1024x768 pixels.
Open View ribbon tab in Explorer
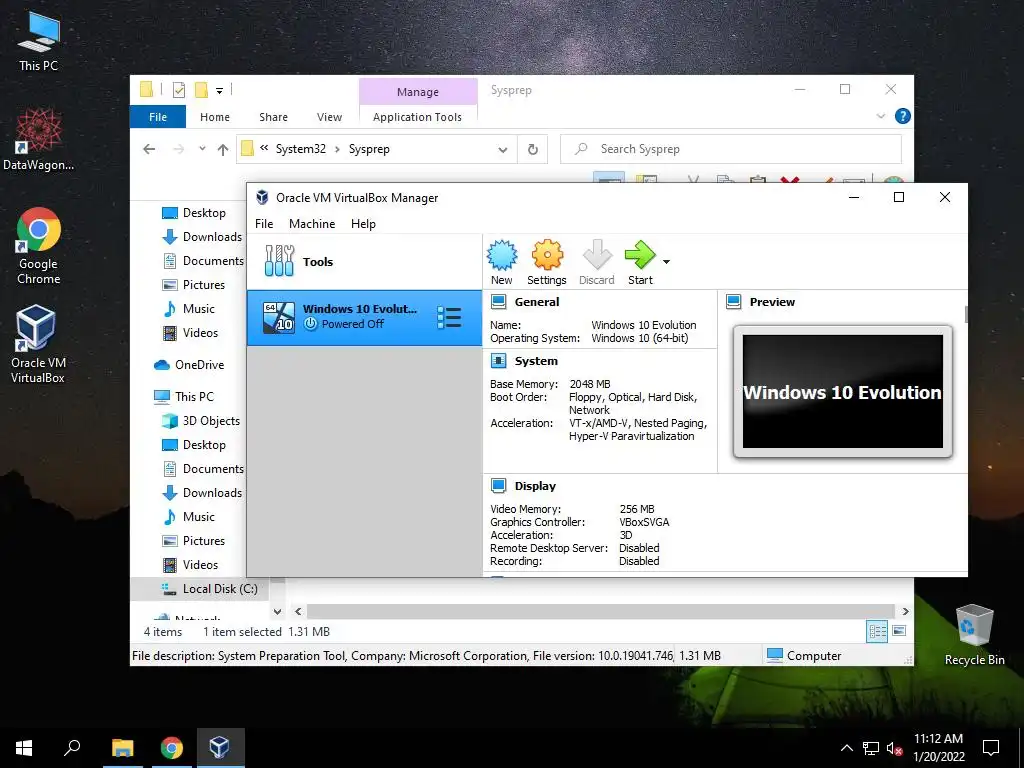pos(329,117)
